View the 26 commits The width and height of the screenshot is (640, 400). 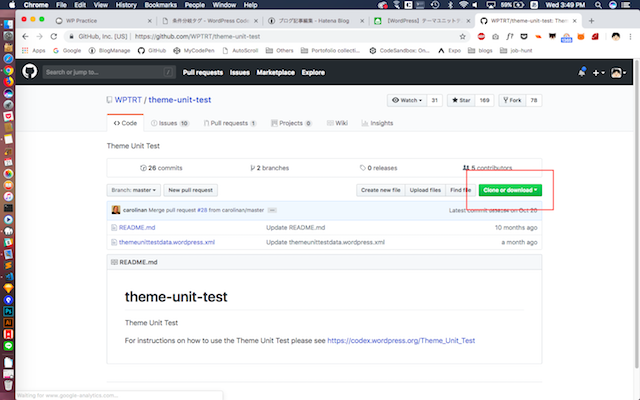(161, 168)
